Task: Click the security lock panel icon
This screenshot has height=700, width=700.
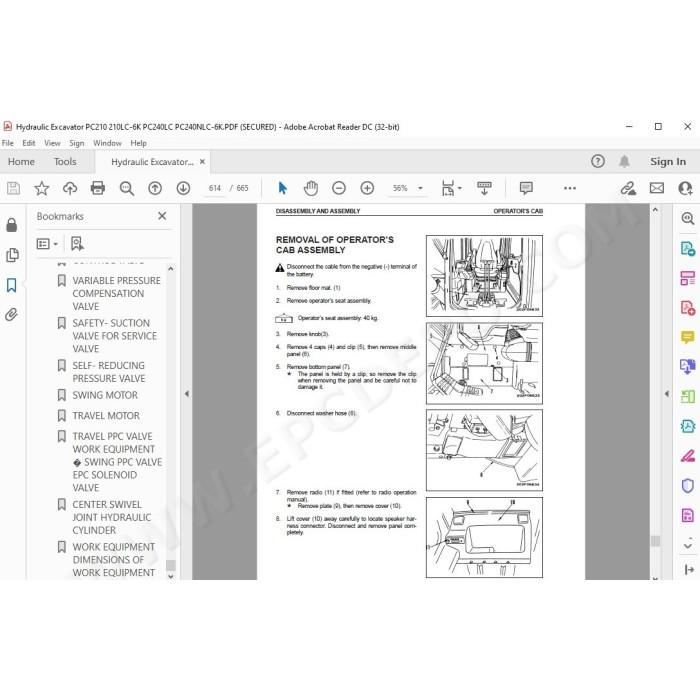Action: [12, 225]
